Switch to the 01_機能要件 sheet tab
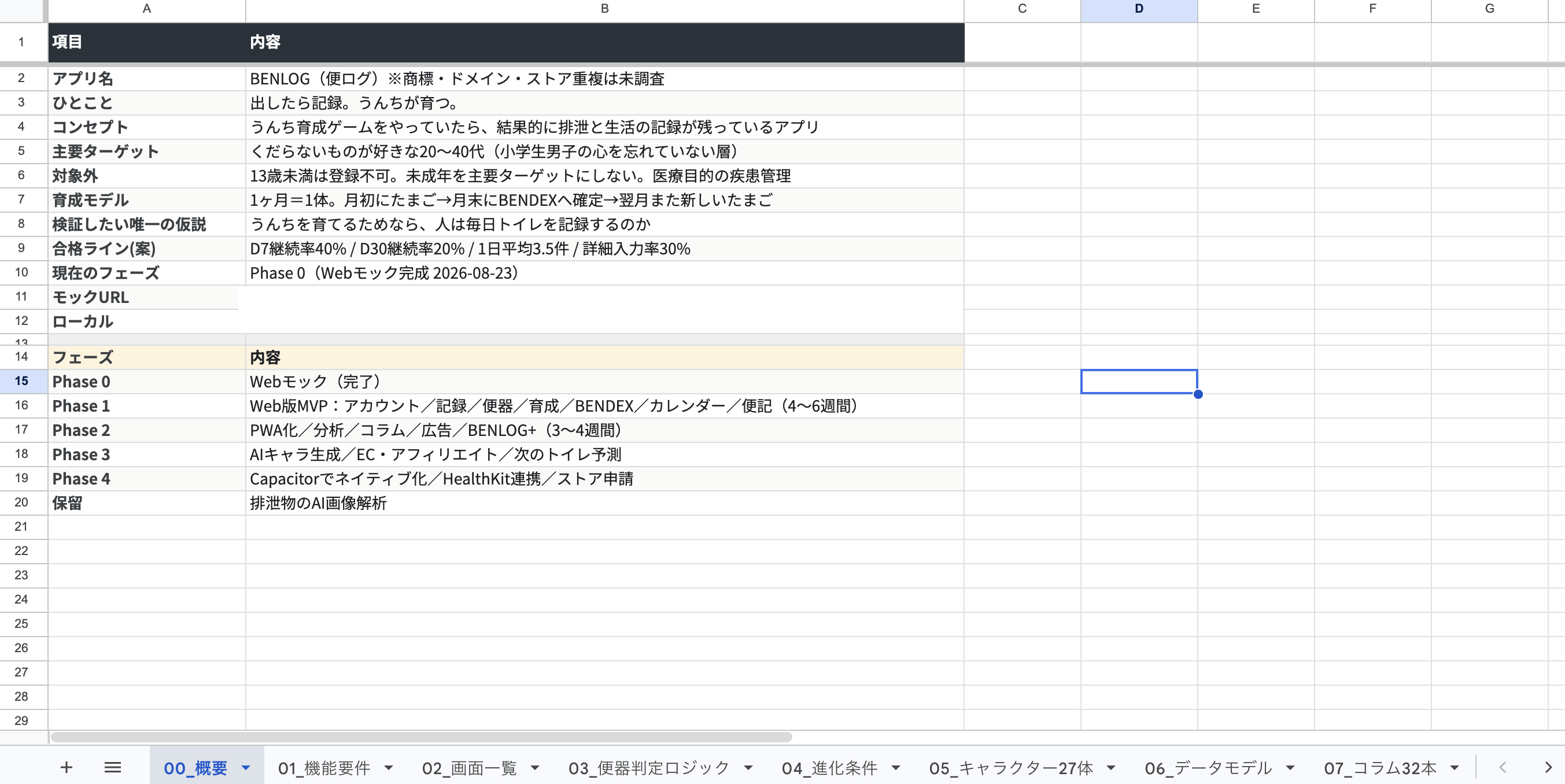The image size is (1565, 784). coord(324,768)
